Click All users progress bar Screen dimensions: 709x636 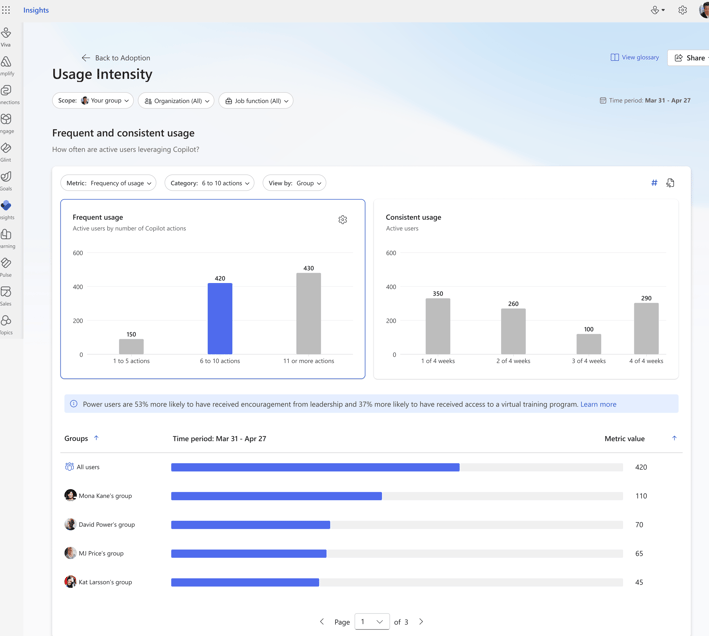click(x=397, y=467)
